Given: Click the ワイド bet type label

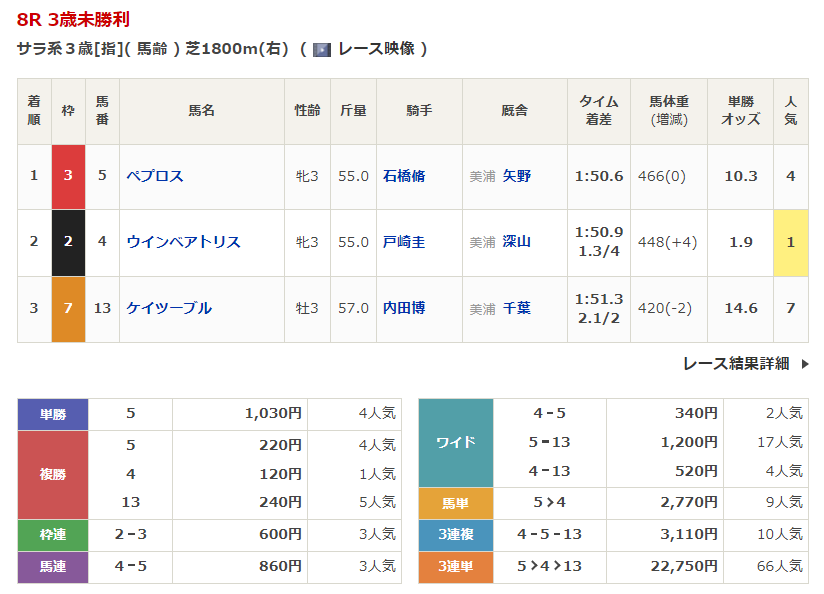Looking at the screenshot, I should (456, 443).
